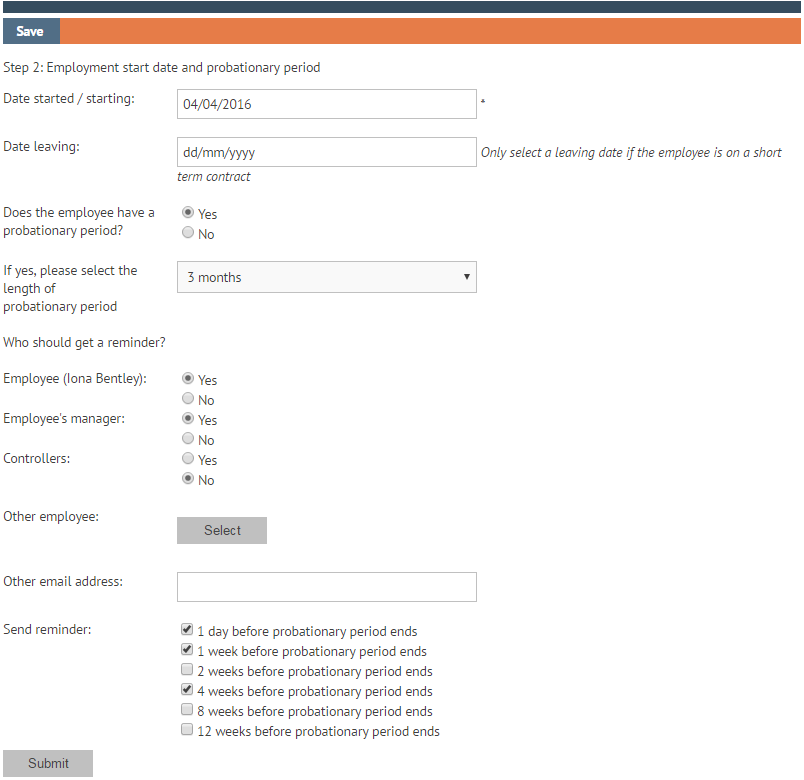Uncheck 1 week before probationary period ends
This screenshot has width=804, height=780.
(186, 649)
